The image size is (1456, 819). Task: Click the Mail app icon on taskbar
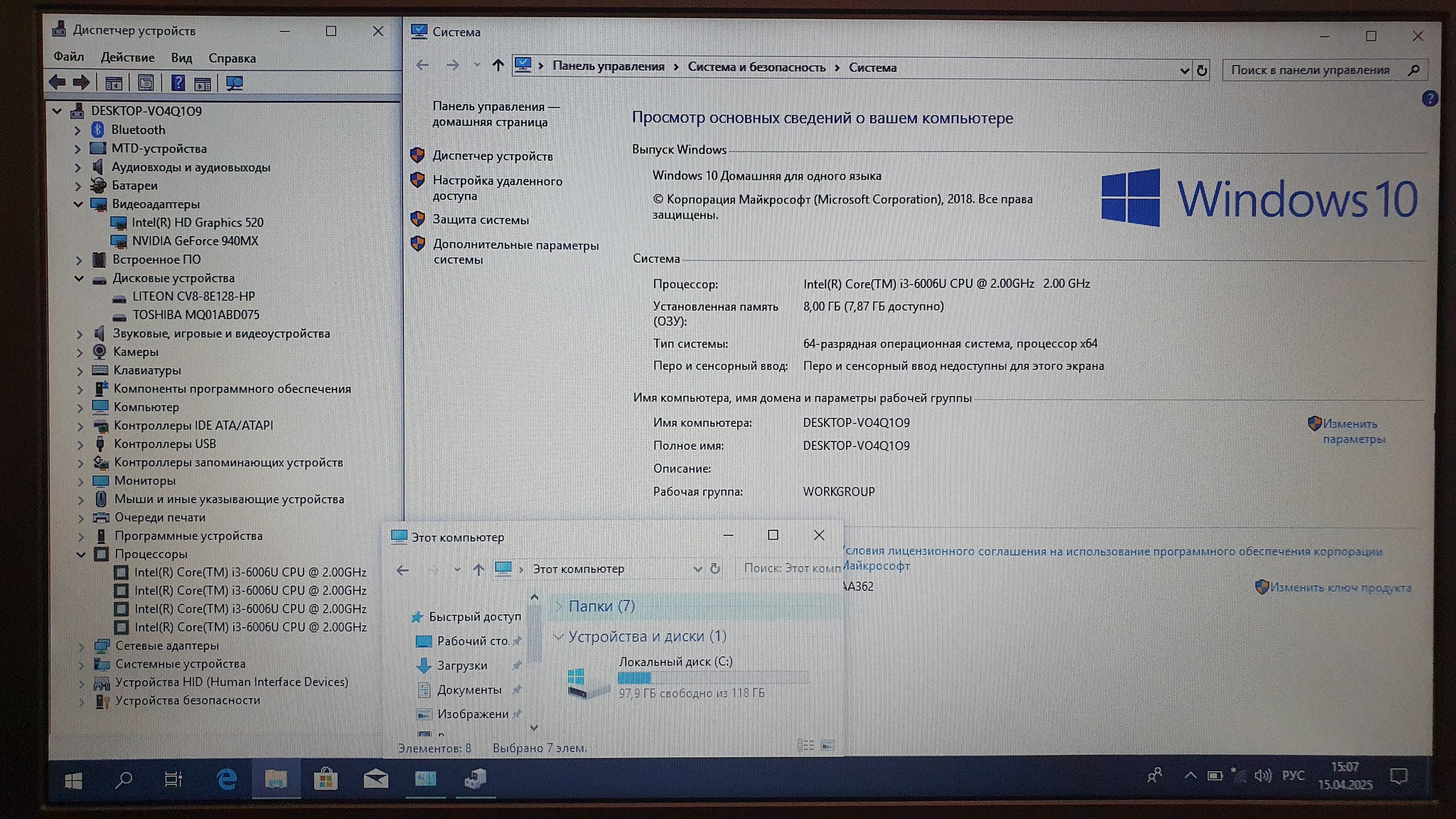(x=375, y=780)
